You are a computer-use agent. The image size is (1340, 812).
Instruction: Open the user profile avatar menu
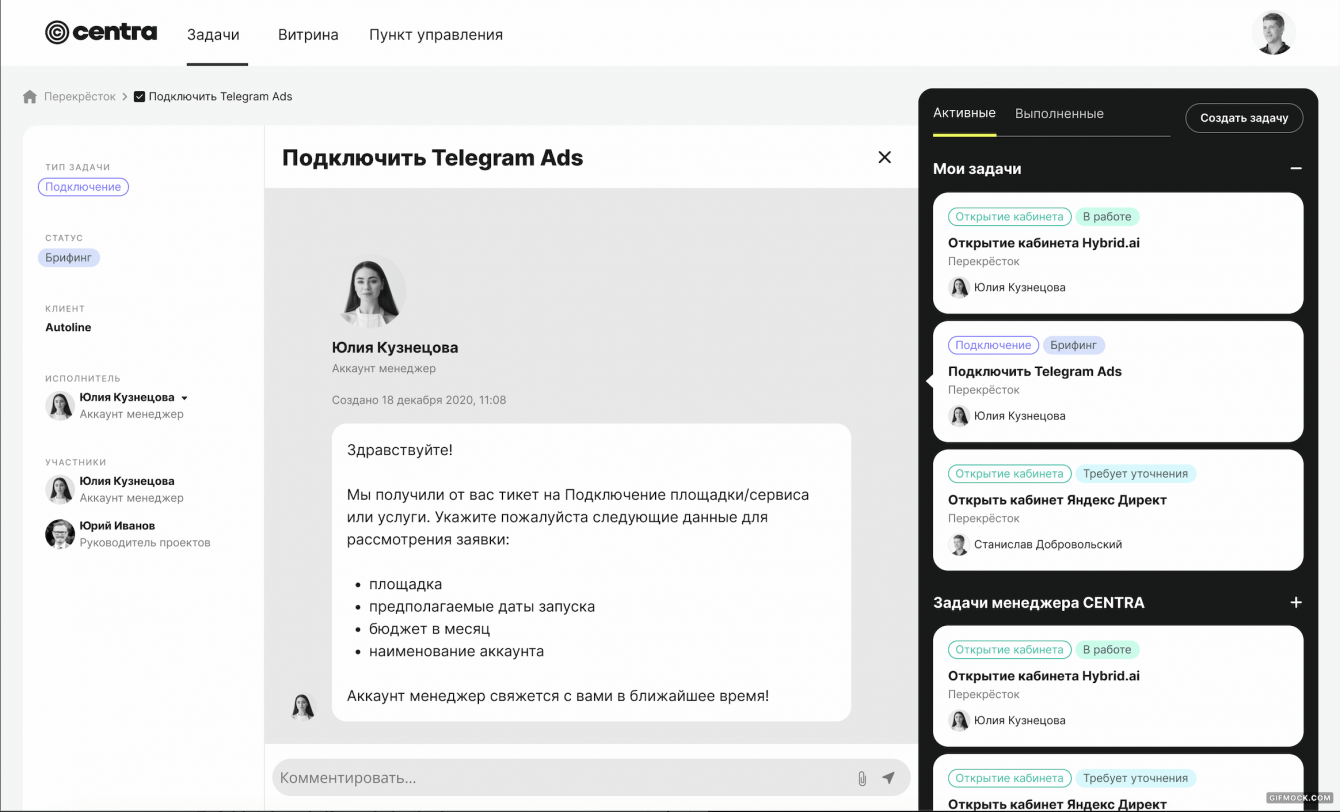[x=1273, y=33]
